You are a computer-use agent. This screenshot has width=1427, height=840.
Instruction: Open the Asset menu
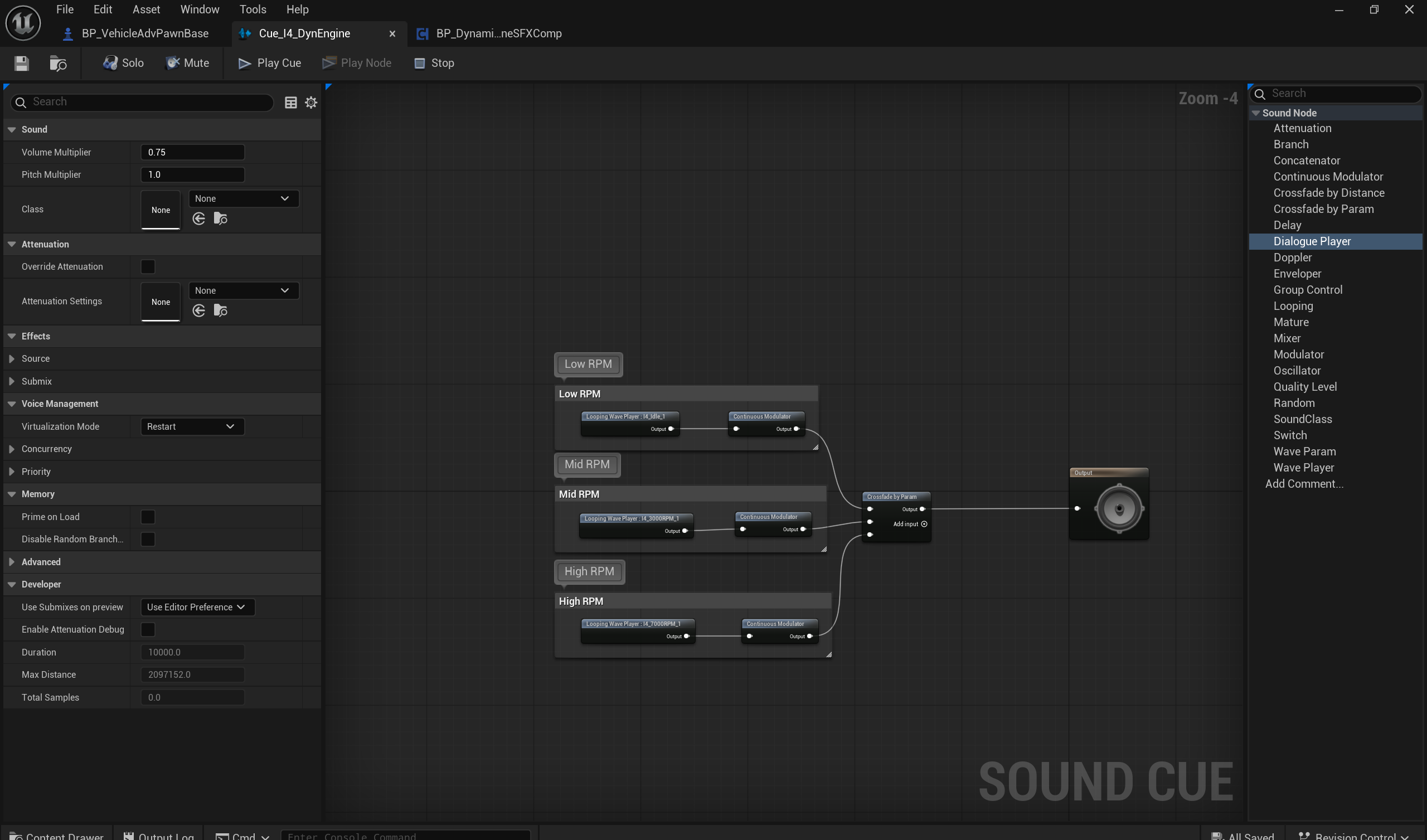point(146,9)
